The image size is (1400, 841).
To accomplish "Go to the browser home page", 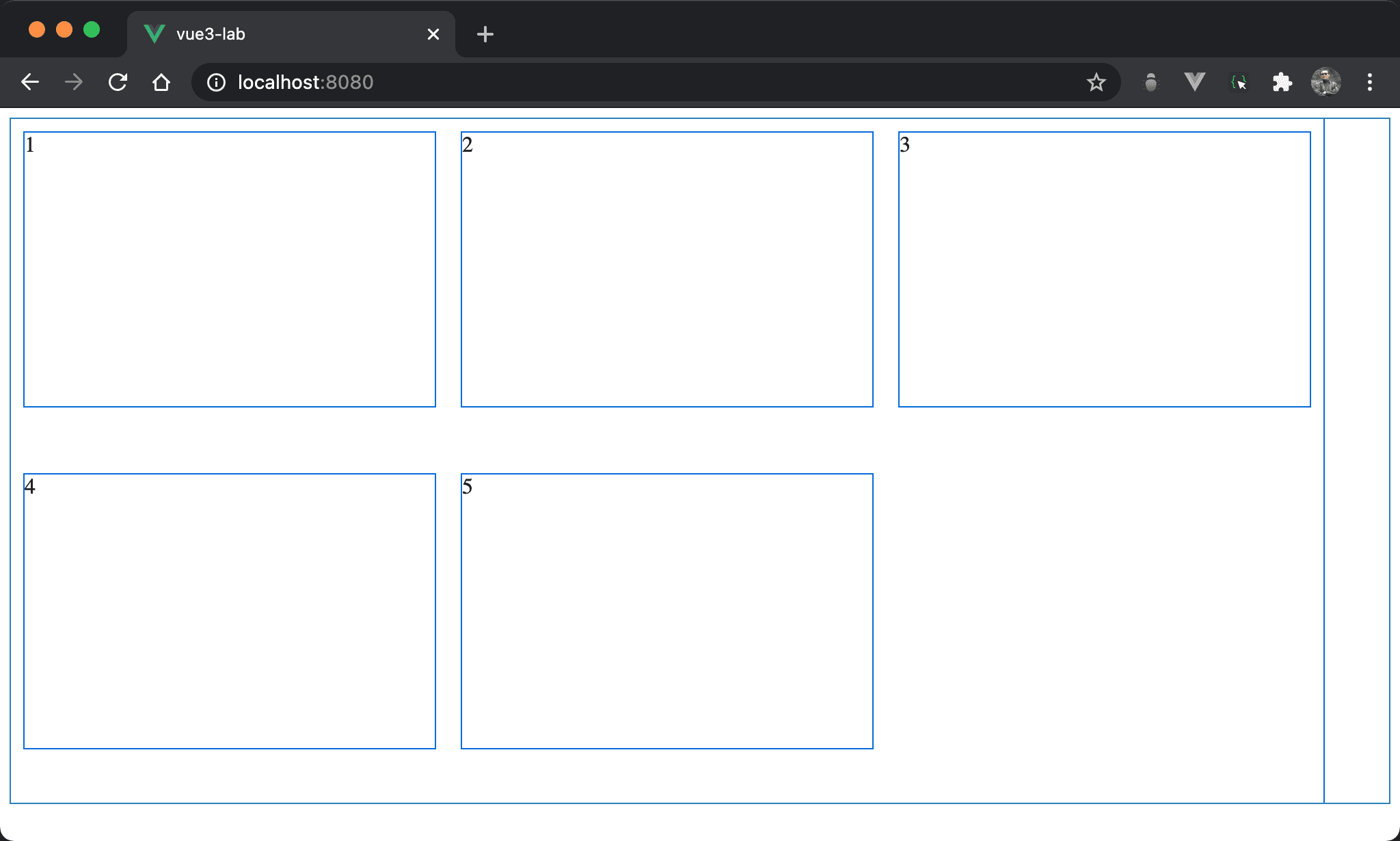I will tap(161, 82).
